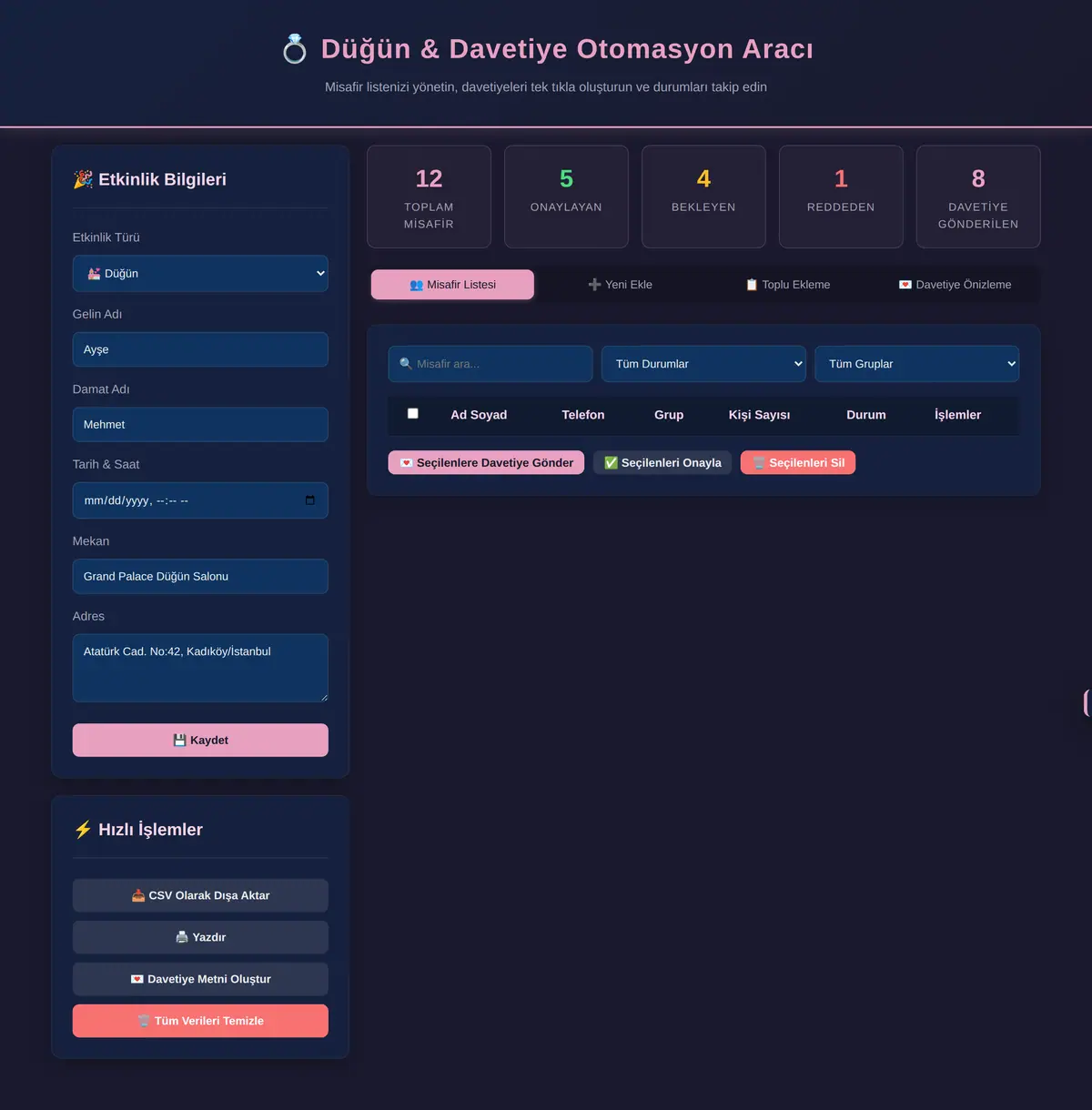Click the Onaylayan stat card showing 5
Image resolution: width=1092 pixels, height=1110 pixels.
point(566,197)
